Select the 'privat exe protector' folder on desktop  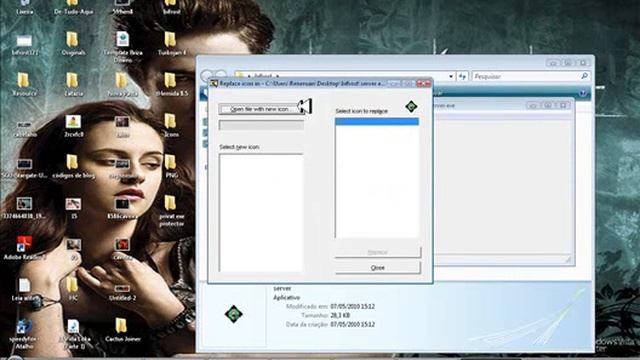(x=171, y=211)
